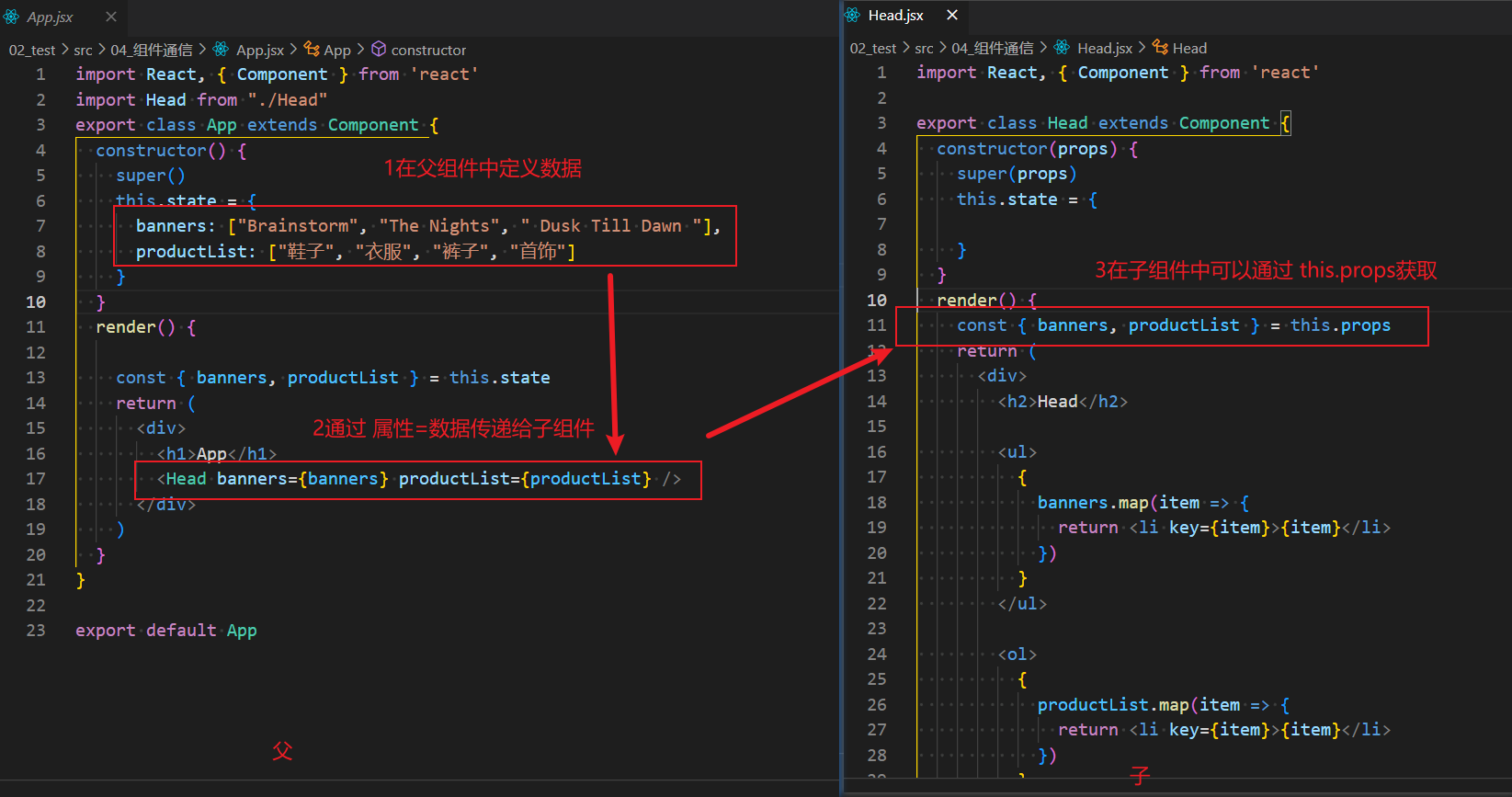Click 'export default App' line
This screenshot has width=1512, height=797.
pyautogui.click(x=166, y=630)
